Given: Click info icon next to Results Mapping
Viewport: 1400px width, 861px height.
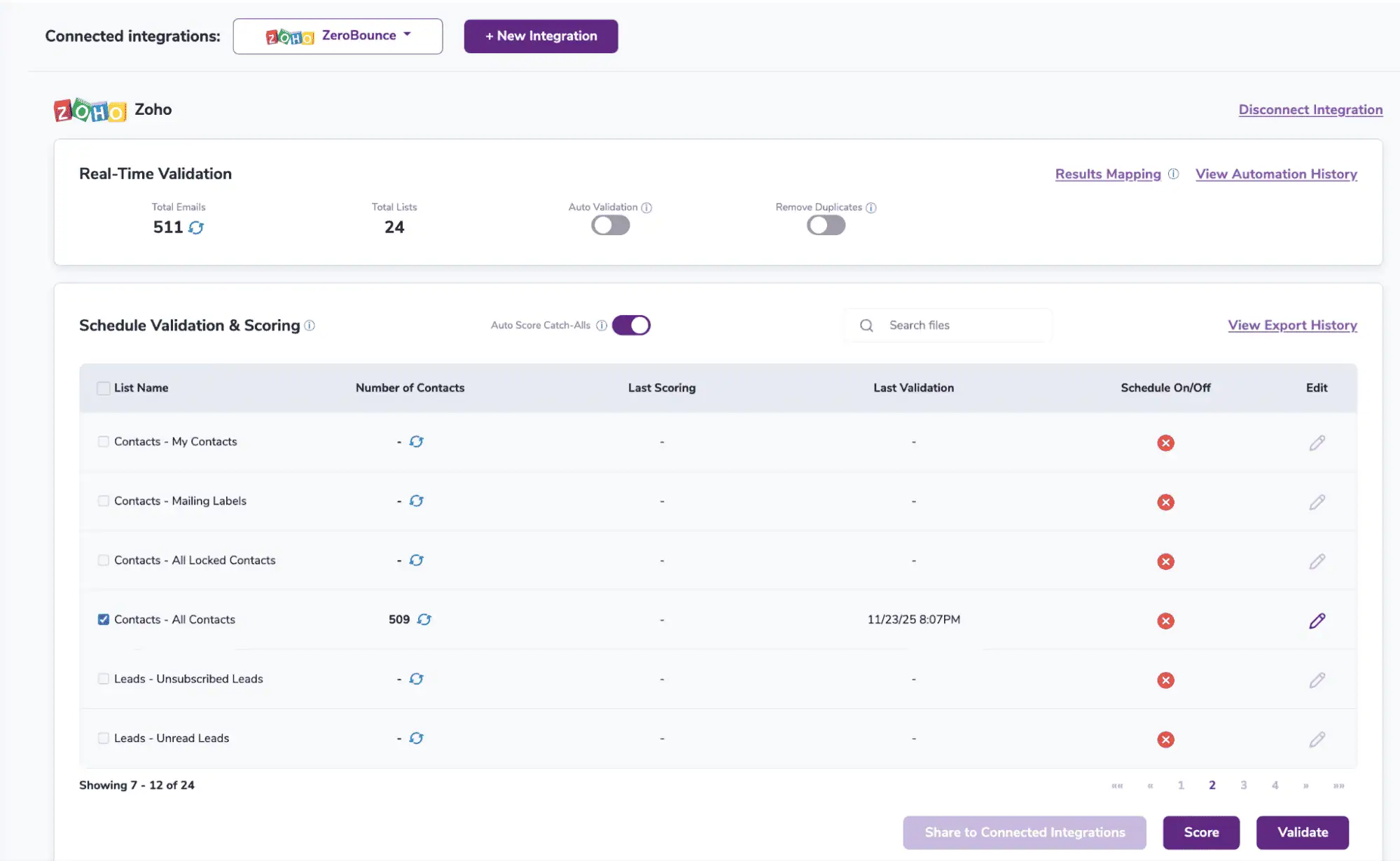Looking at the screenshot, I should click(x=1173, y=174).
